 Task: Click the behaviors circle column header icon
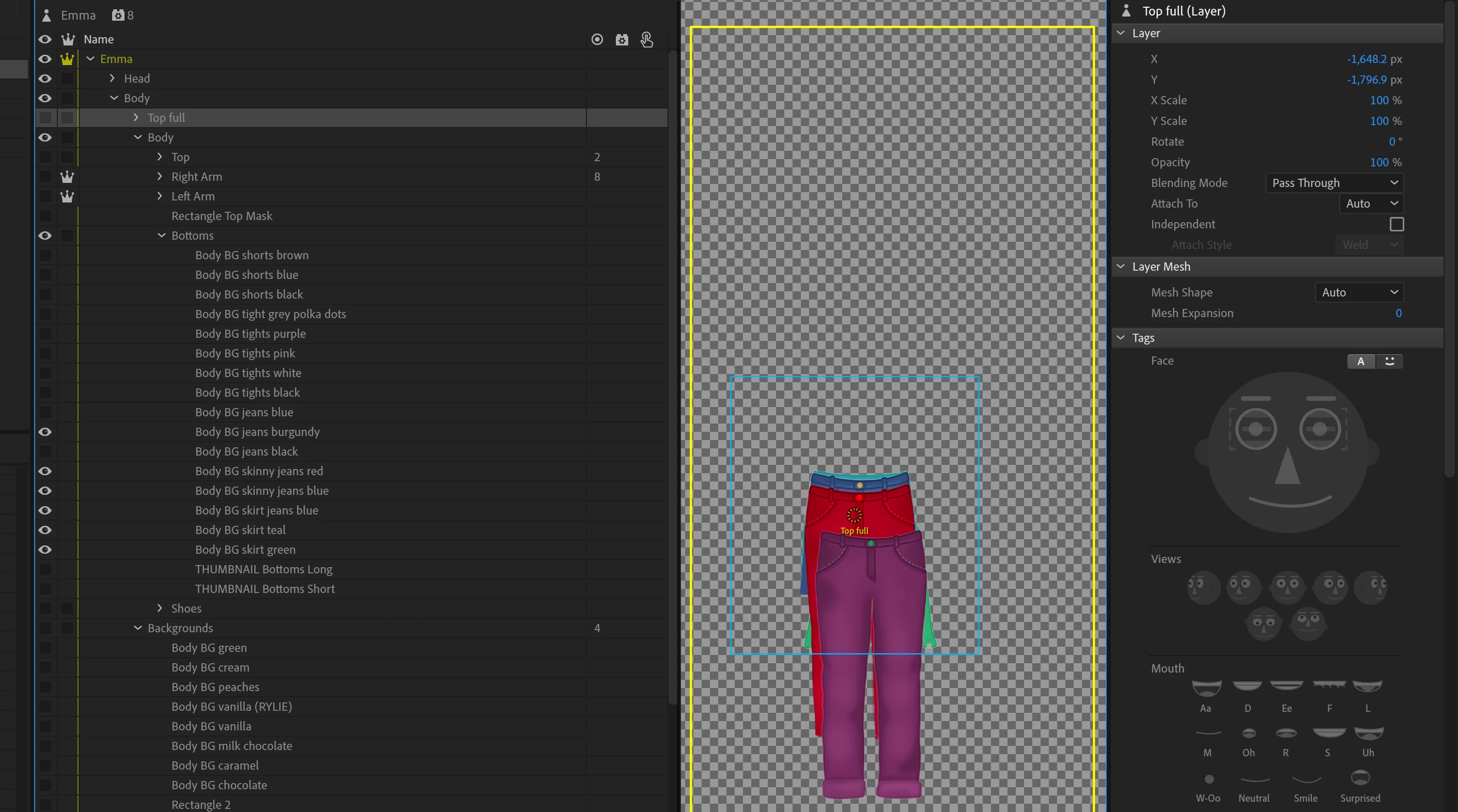[597, 40]
